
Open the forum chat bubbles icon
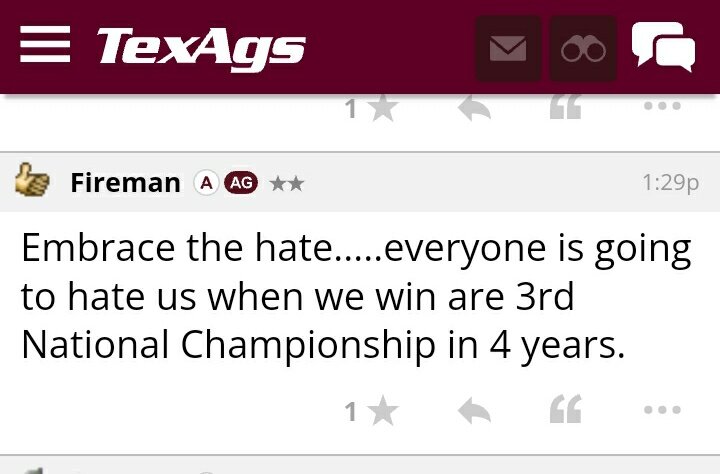(x=663, y=47)
